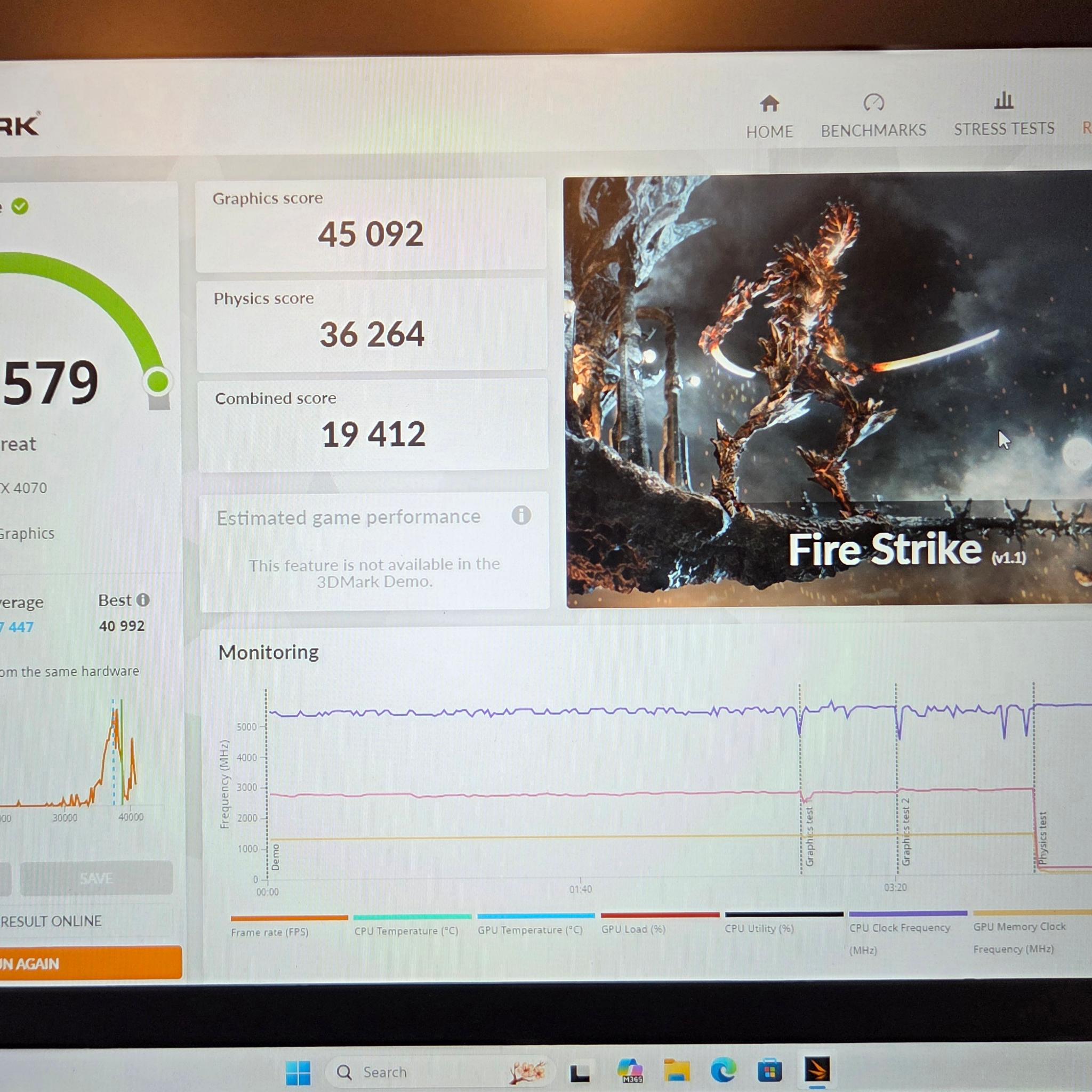Click the SAVE button
Viewport: 1092px width, 1092px height.
click(x=96, y=878)
